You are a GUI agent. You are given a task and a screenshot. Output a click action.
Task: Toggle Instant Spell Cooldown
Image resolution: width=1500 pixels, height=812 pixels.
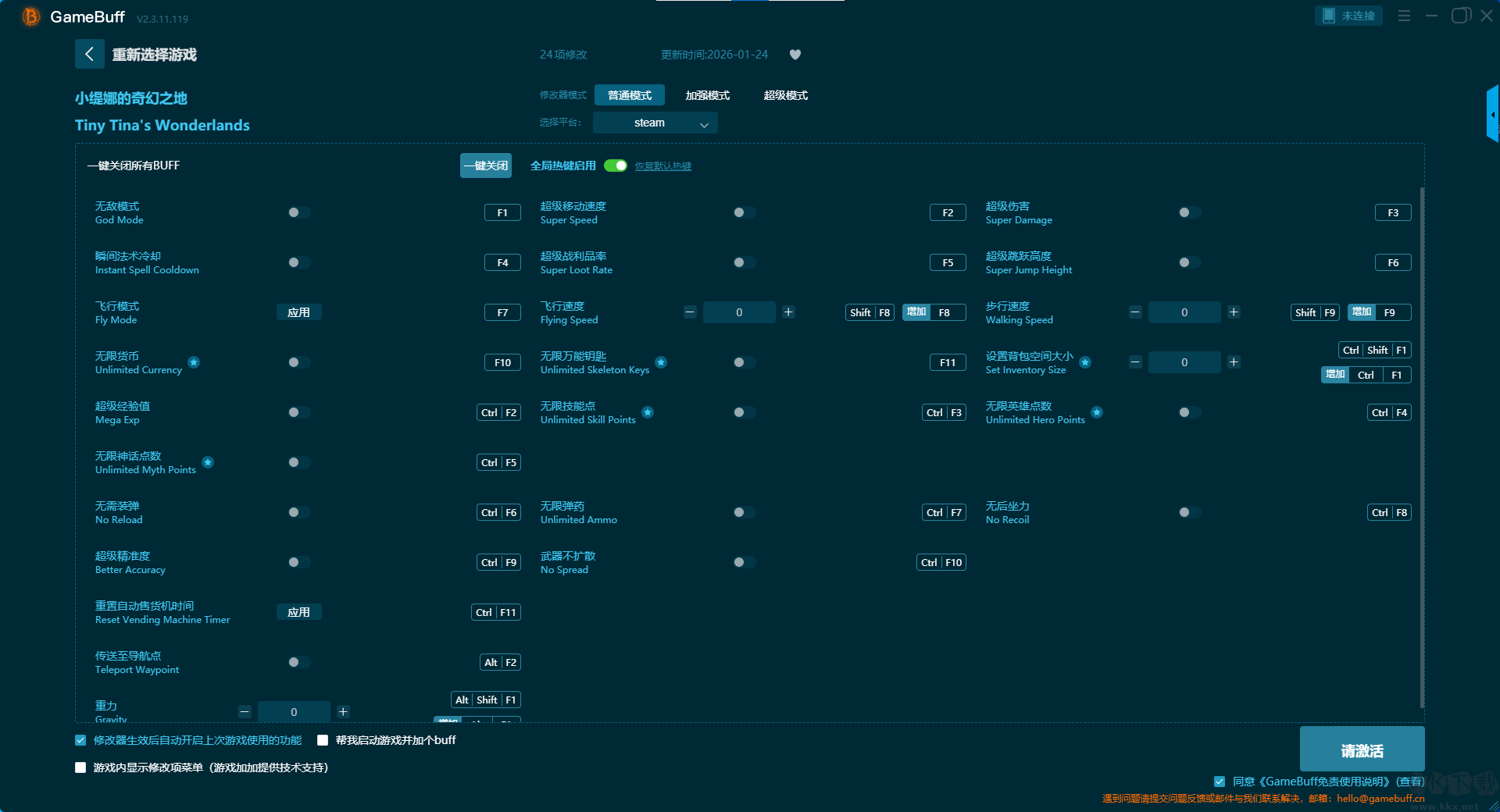point(298,262)
